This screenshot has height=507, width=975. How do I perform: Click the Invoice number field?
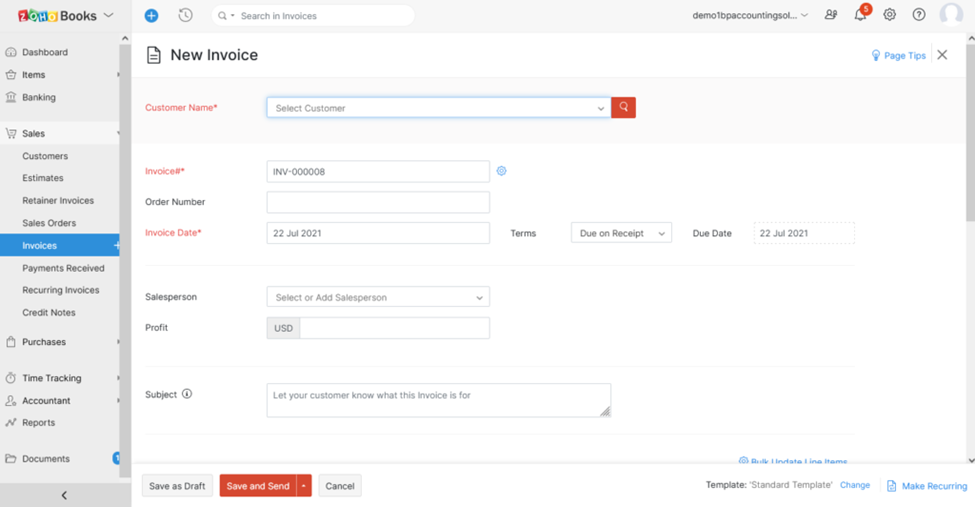click(x=378, y=171)
